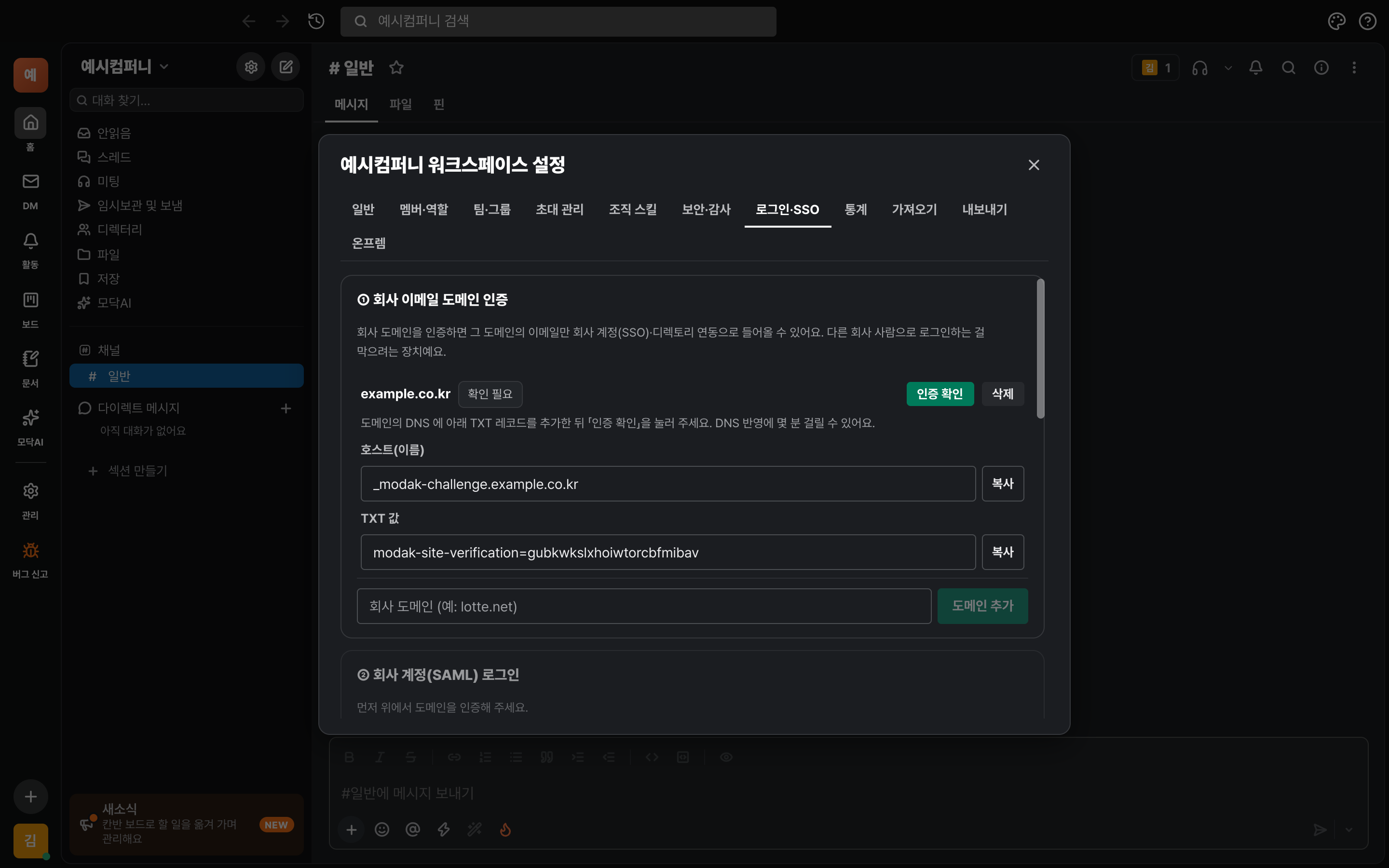
Task: Open workspace settings gear in sidebar header
Action: pos(251,67)
